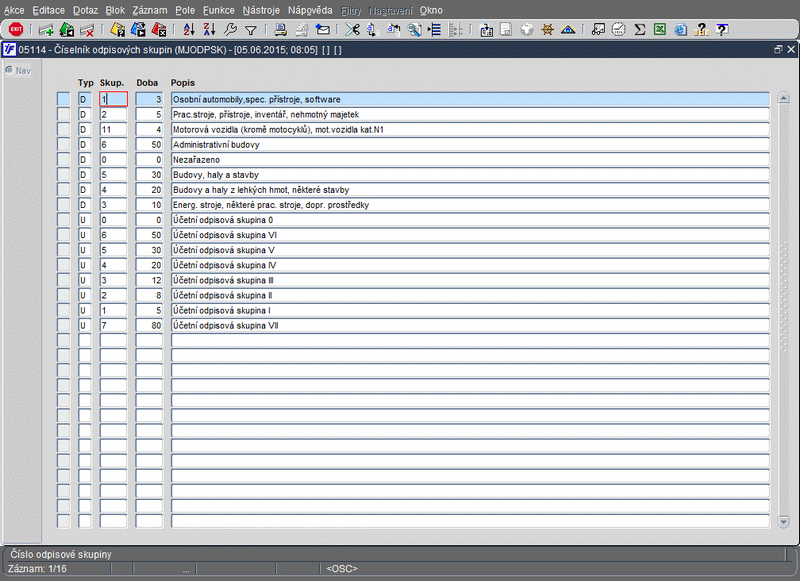Open the Záznam menu
This screenshot has height=581, width=800.
click(149, 10)
